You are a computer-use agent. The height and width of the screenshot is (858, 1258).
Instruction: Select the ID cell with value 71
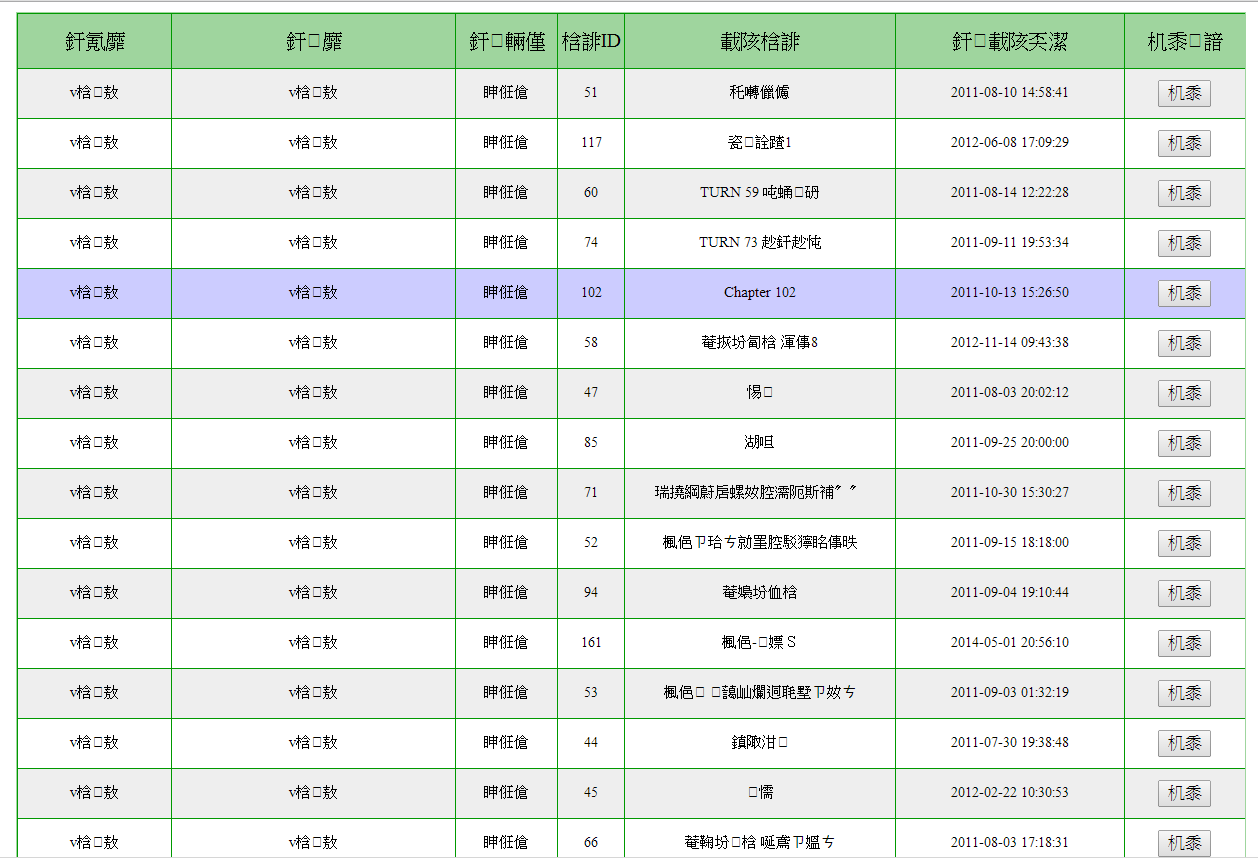coord(591,493)
